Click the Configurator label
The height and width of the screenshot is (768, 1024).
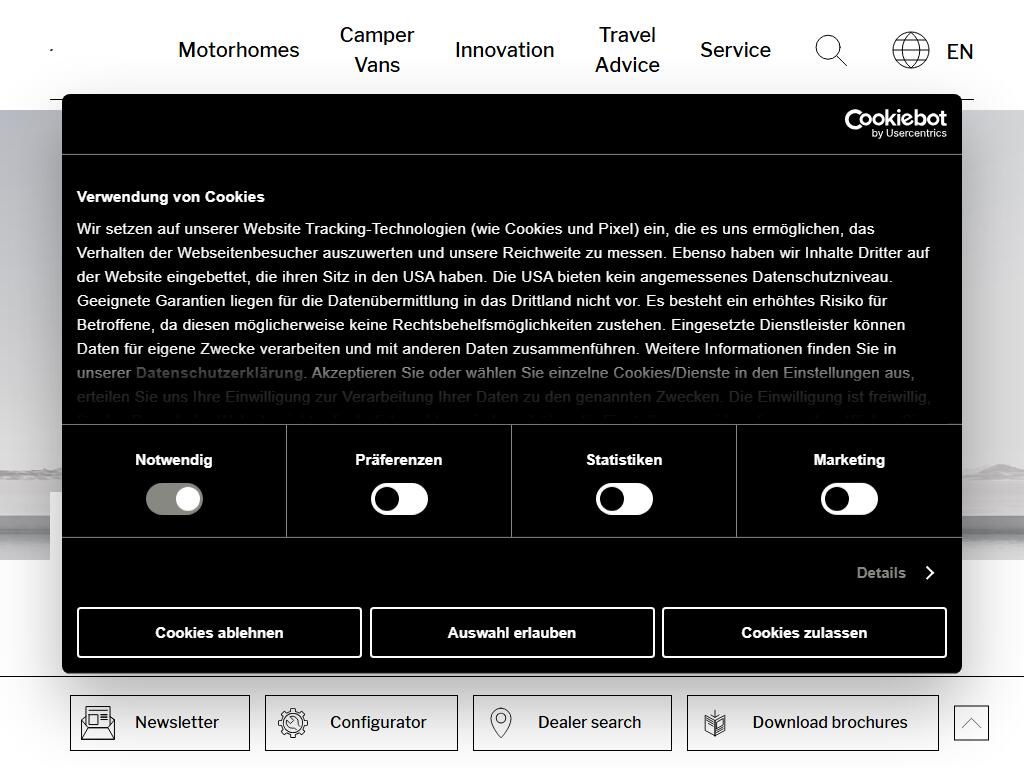[378, 722]
